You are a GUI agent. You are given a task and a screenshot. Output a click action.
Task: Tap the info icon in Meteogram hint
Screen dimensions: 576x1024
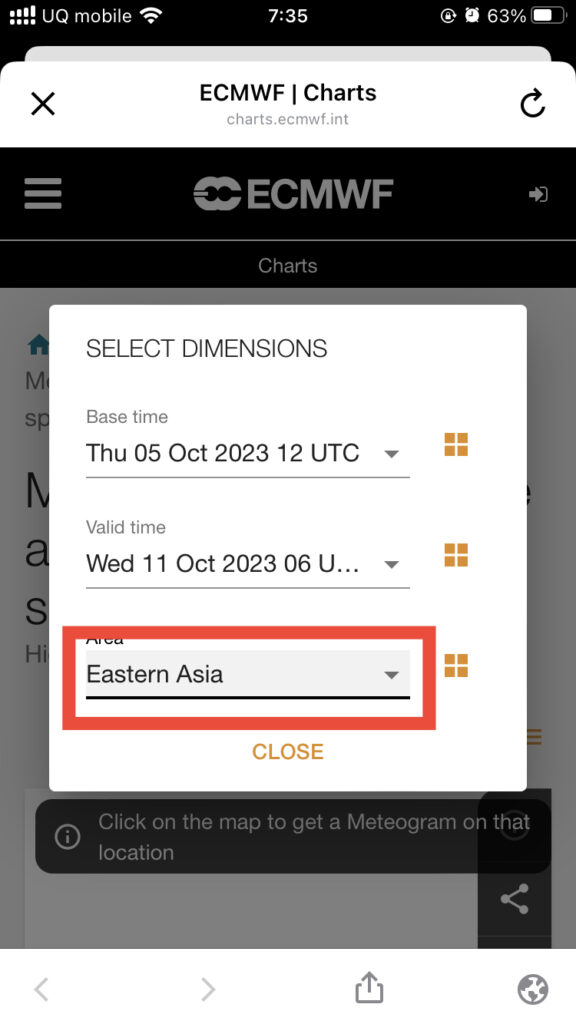click(67, 837)
